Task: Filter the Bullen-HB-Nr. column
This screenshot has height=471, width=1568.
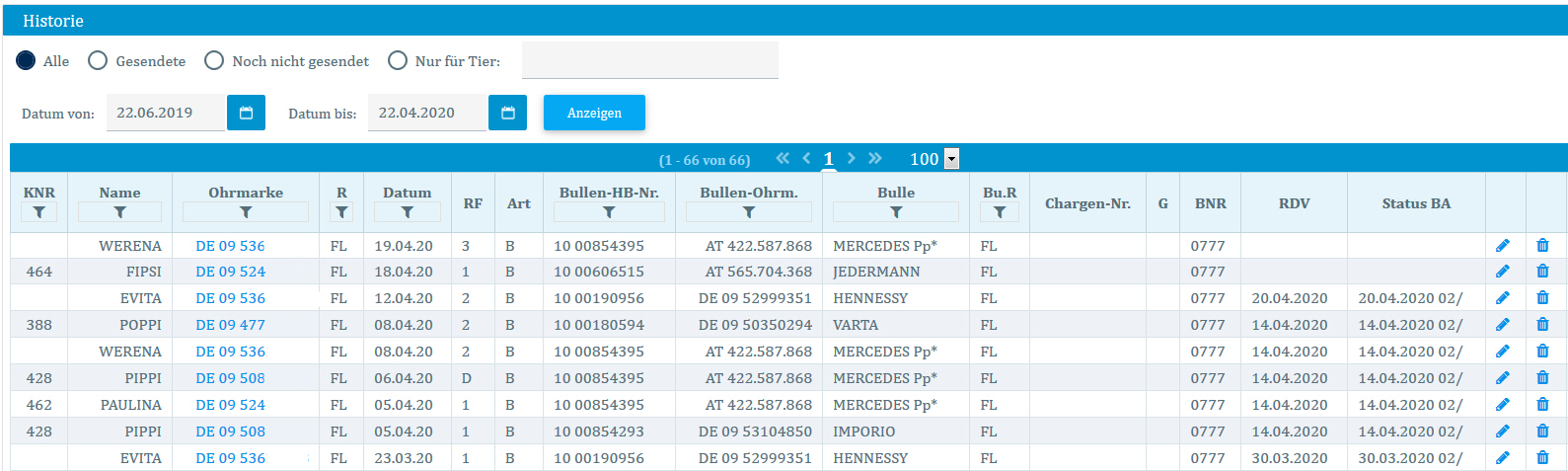Action: [x=609, y=212]
